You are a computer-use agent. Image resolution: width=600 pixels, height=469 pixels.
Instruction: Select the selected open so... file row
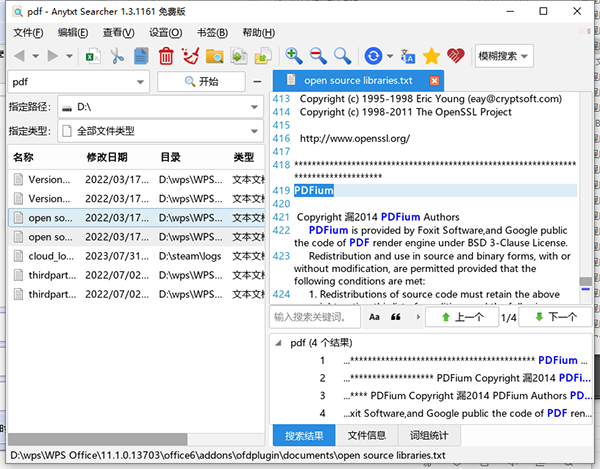(137, 218)
